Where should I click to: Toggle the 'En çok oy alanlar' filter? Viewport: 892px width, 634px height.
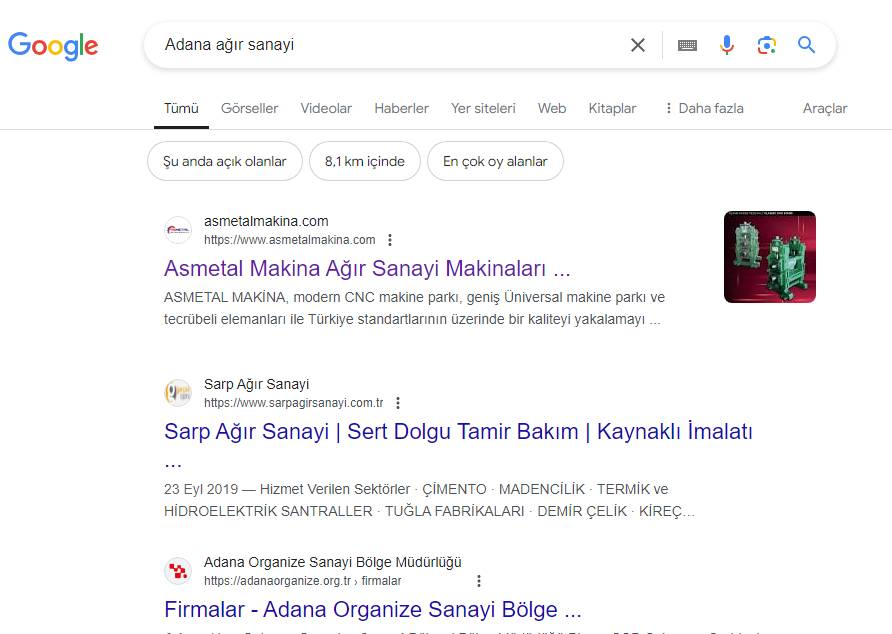pos(495,161)
